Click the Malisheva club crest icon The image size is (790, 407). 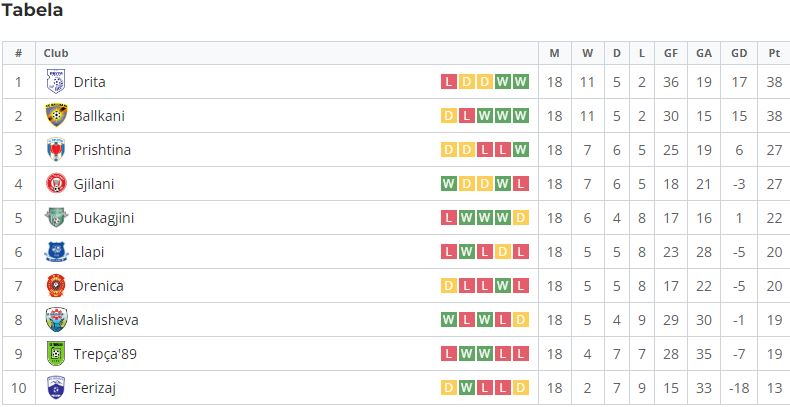56,320
